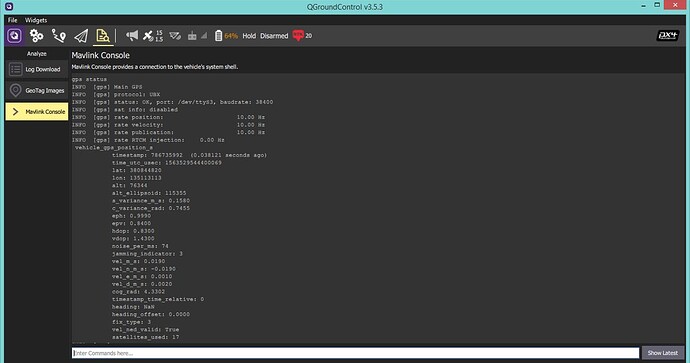Click the Mavlink Console chevron icon

click(x=15, y=112)
